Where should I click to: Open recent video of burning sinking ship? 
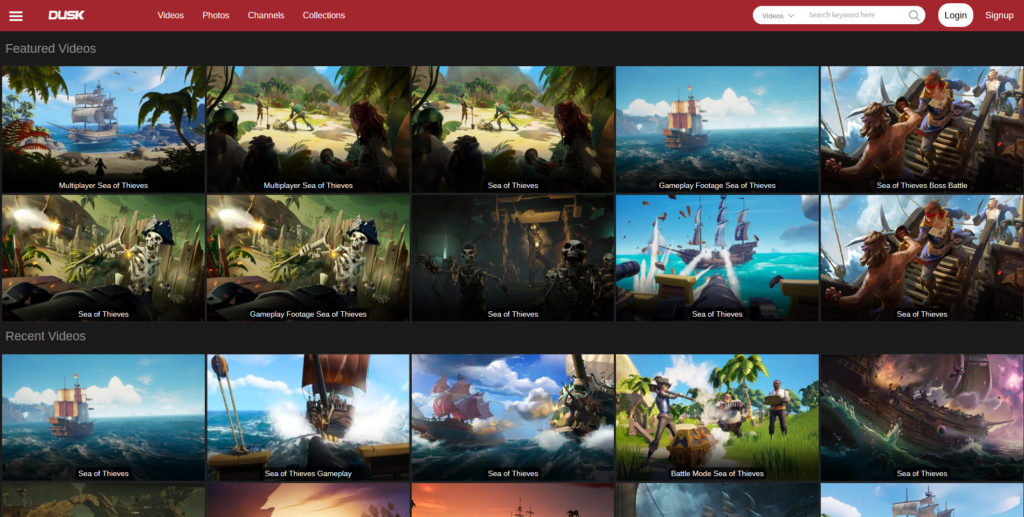(922, 418)
